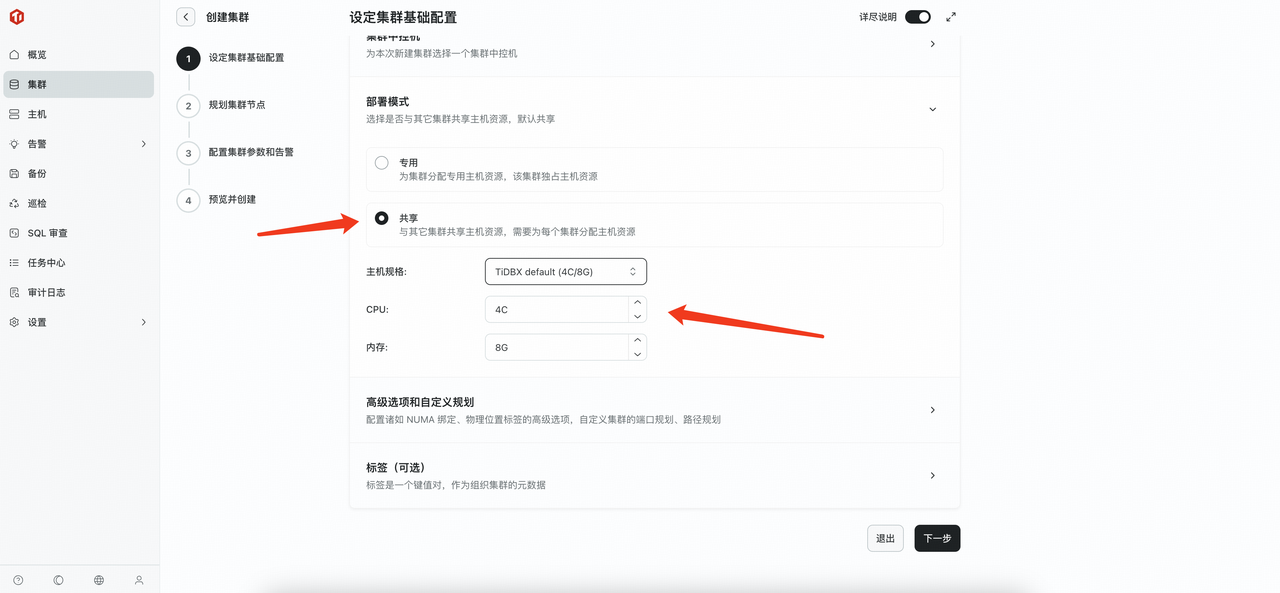Select the 专用 dedicated deployment mode
The width and height of the screenshot is (1280, 593).
[x=381, y=162]
